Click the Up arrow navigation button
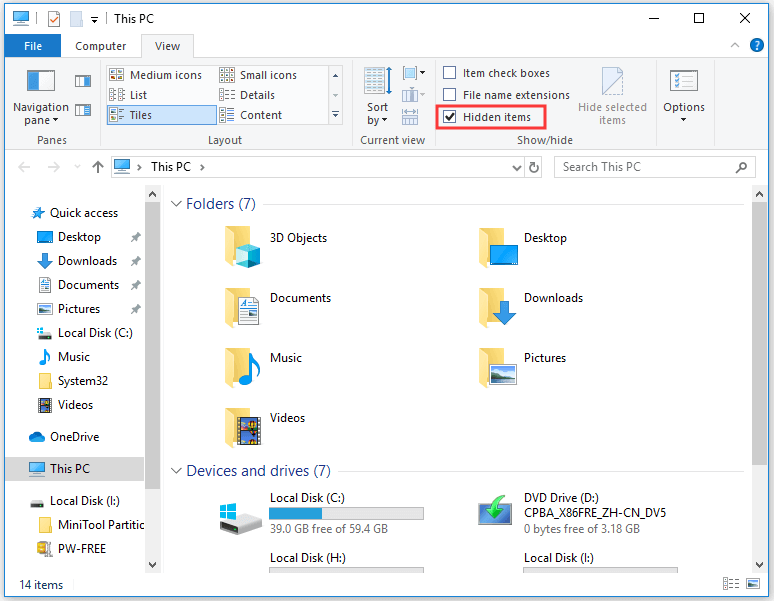 97,167
